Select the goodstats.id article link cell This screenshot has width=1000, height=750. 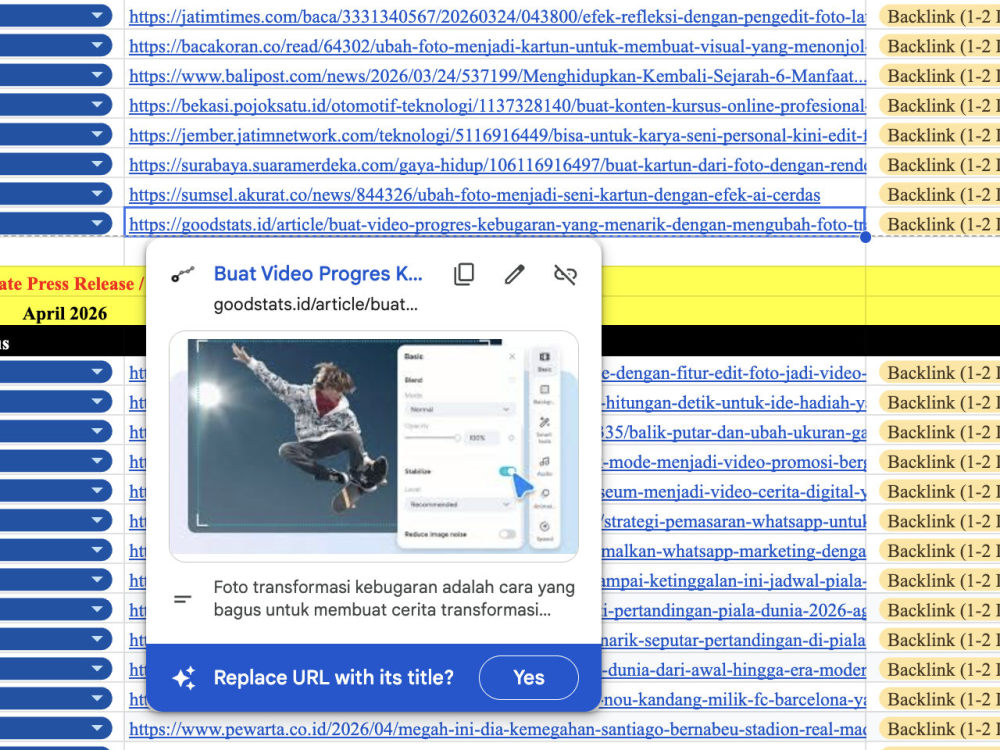[497, 224]
